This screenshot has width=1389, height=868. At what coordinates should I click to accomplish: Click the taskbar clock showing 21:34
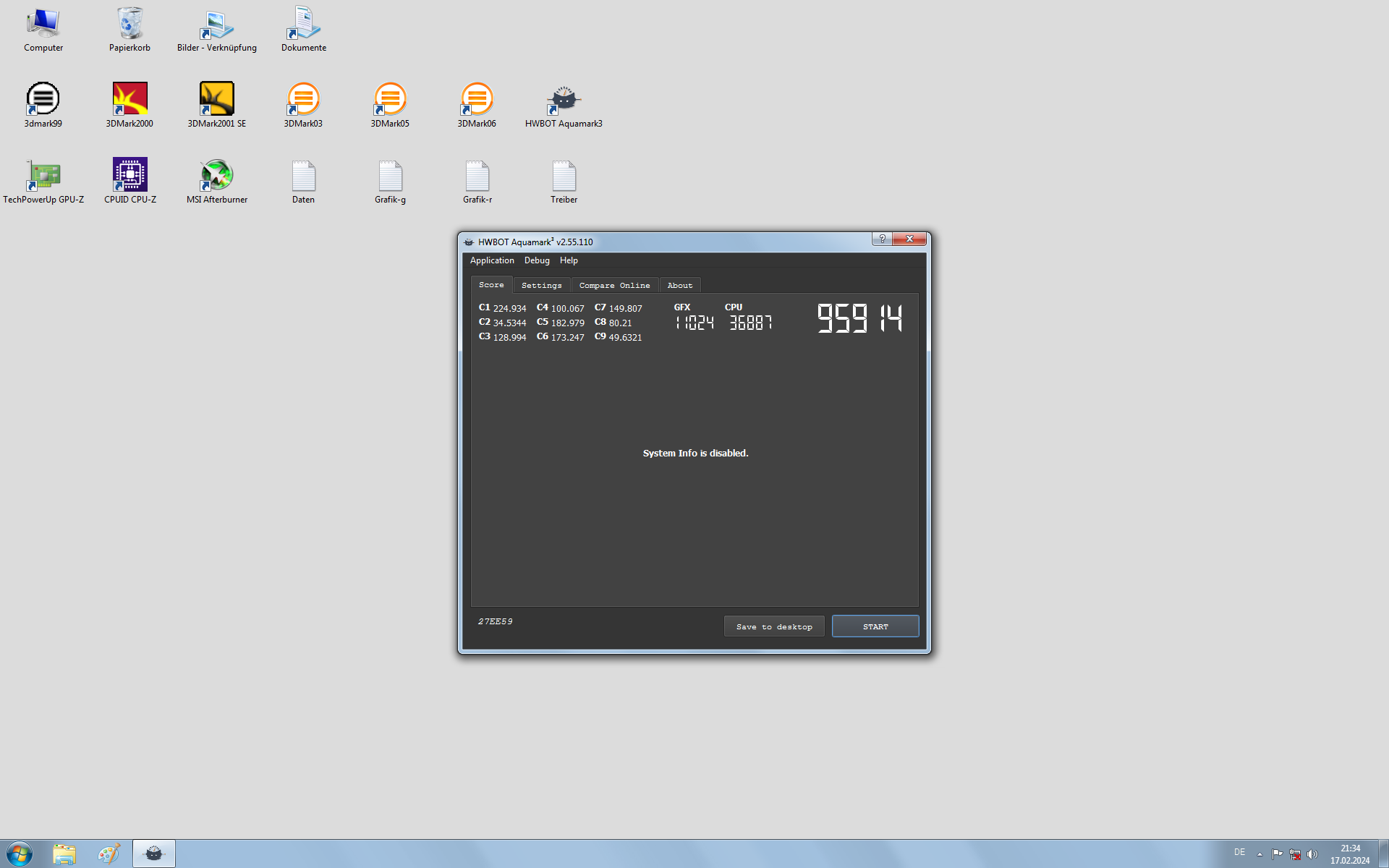click(1350, 854)
